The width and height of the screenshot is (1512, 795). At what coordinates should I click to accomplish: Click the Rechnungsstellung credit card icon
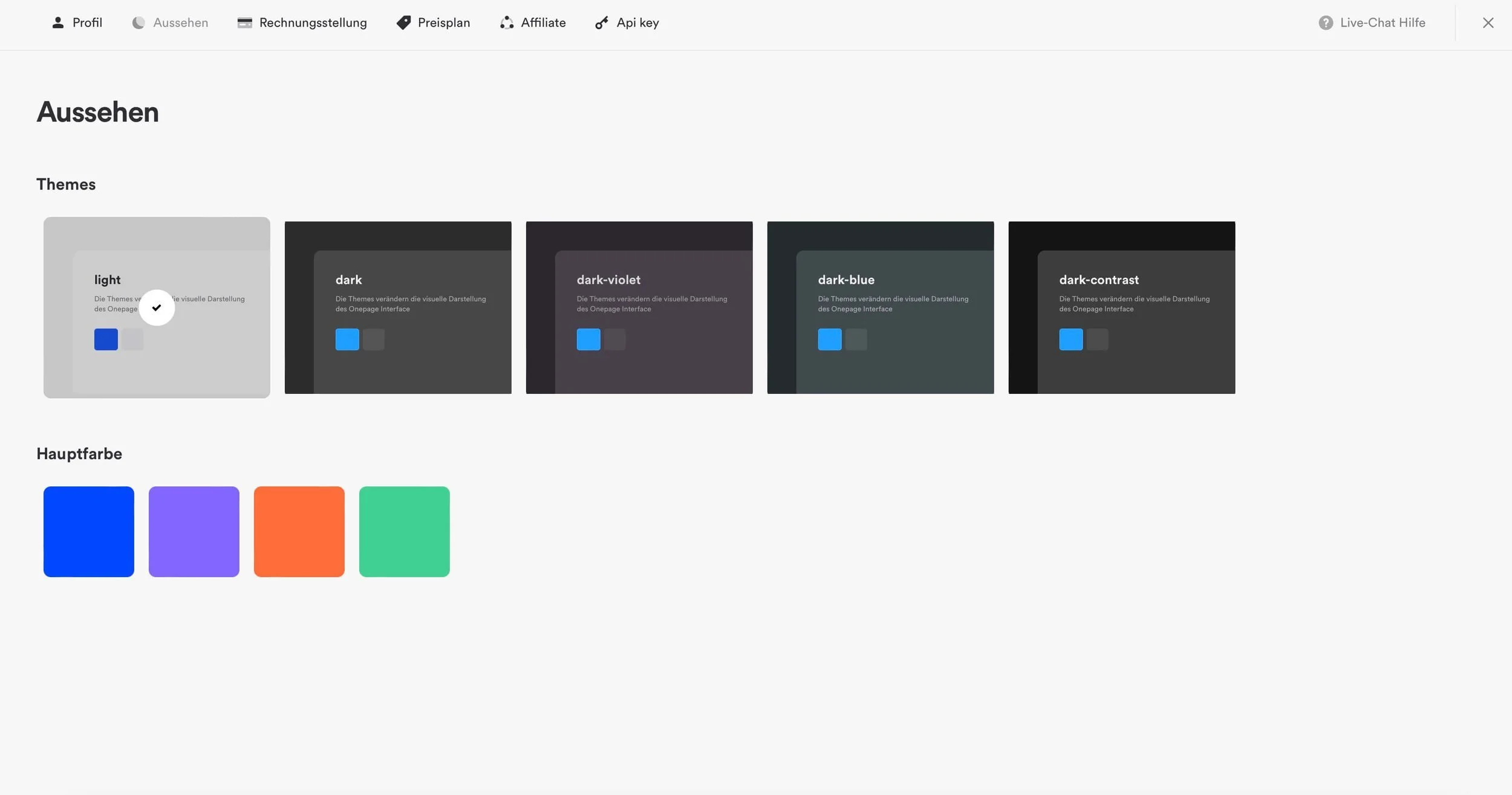[244, 23]
